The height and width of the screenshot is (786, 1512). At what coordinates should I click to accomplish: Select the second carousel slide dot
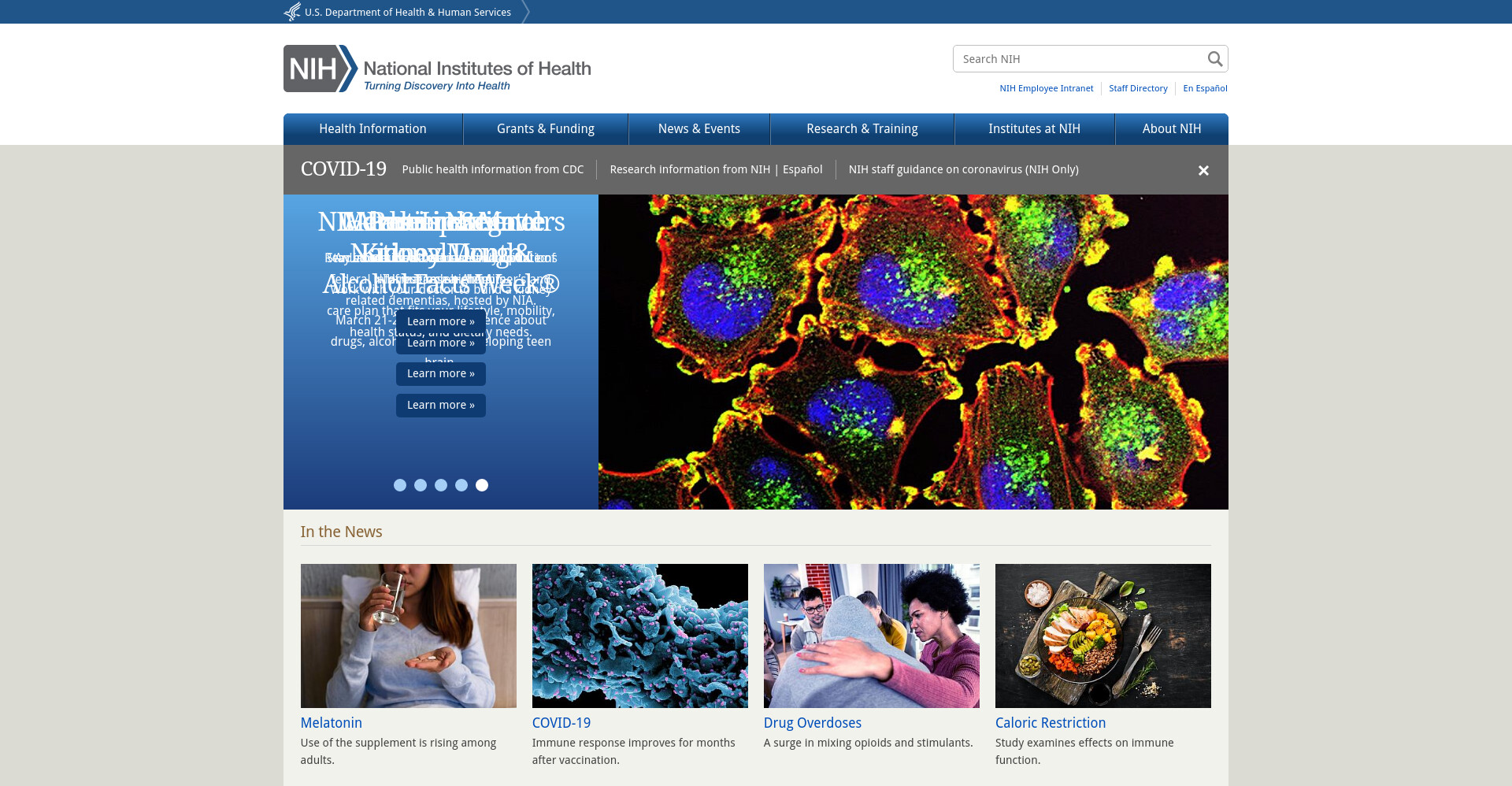click(421, 485)
